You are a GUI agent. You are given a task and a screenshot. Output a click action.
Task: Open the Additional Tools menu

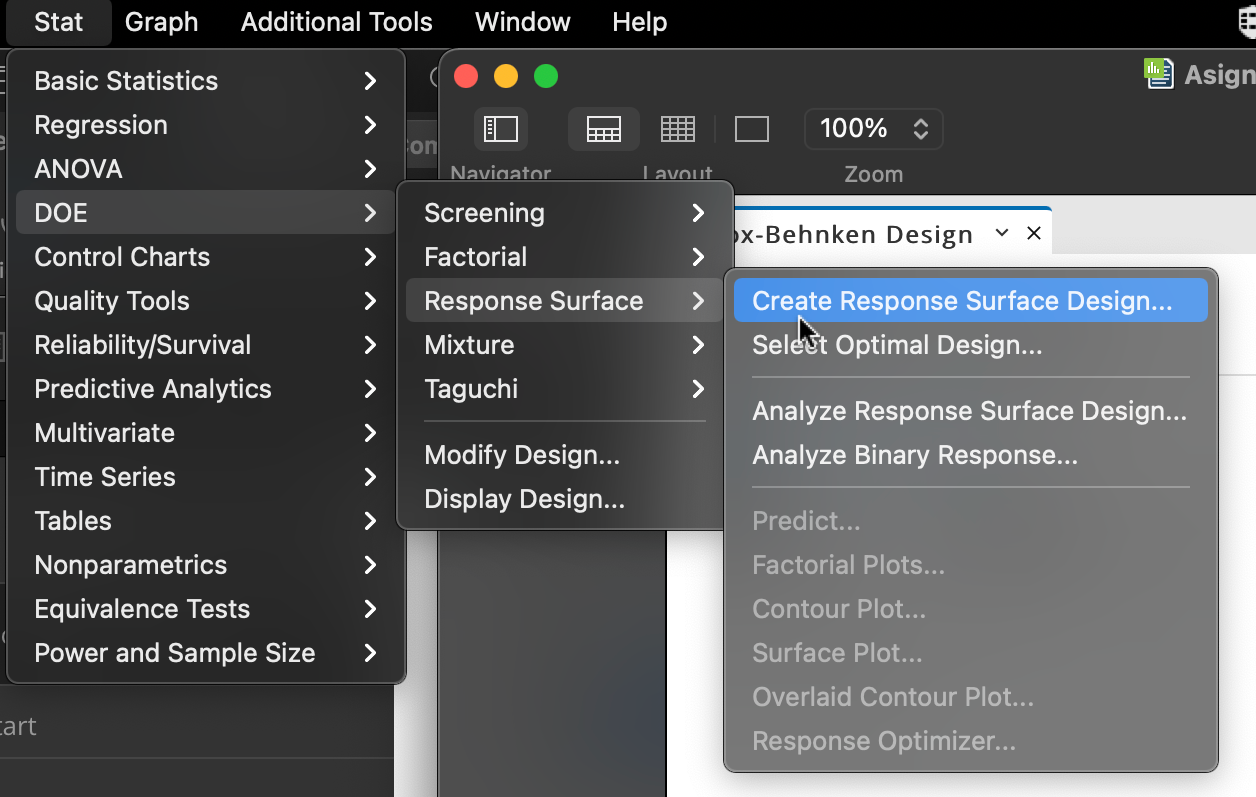336,22
